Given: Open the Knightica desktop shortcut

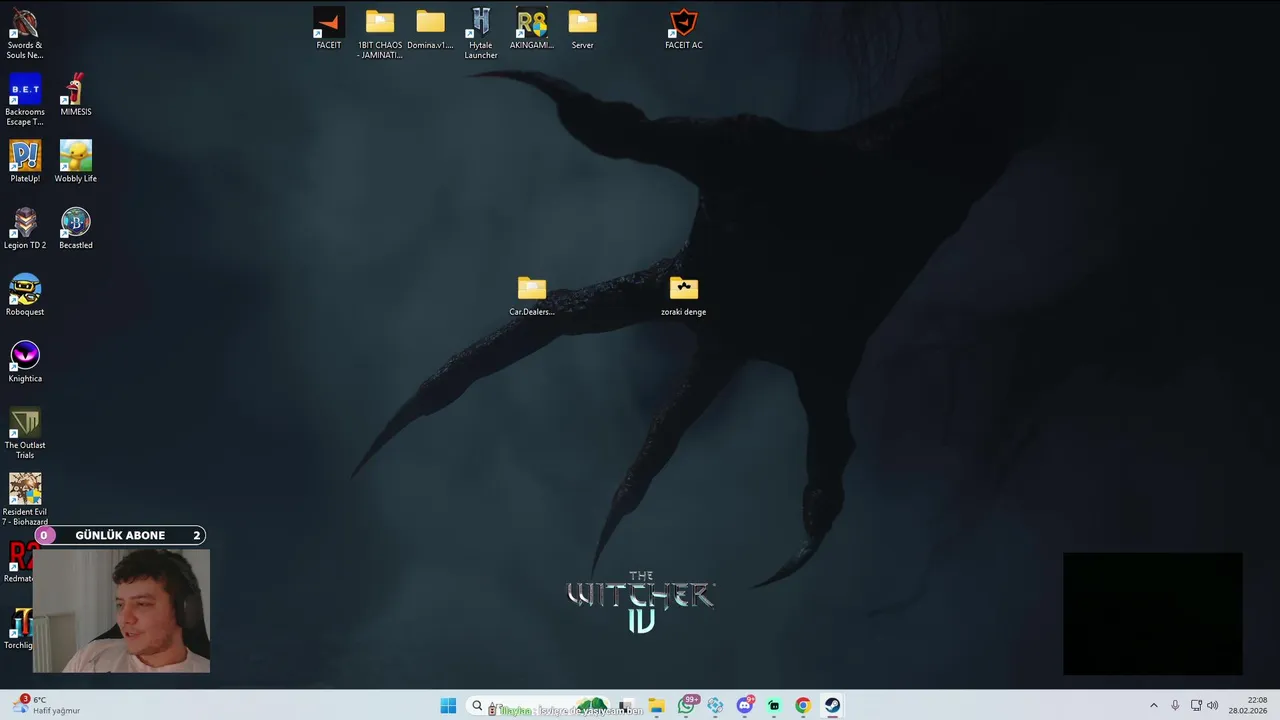Looking at the screenshot, I should (25, 363).
